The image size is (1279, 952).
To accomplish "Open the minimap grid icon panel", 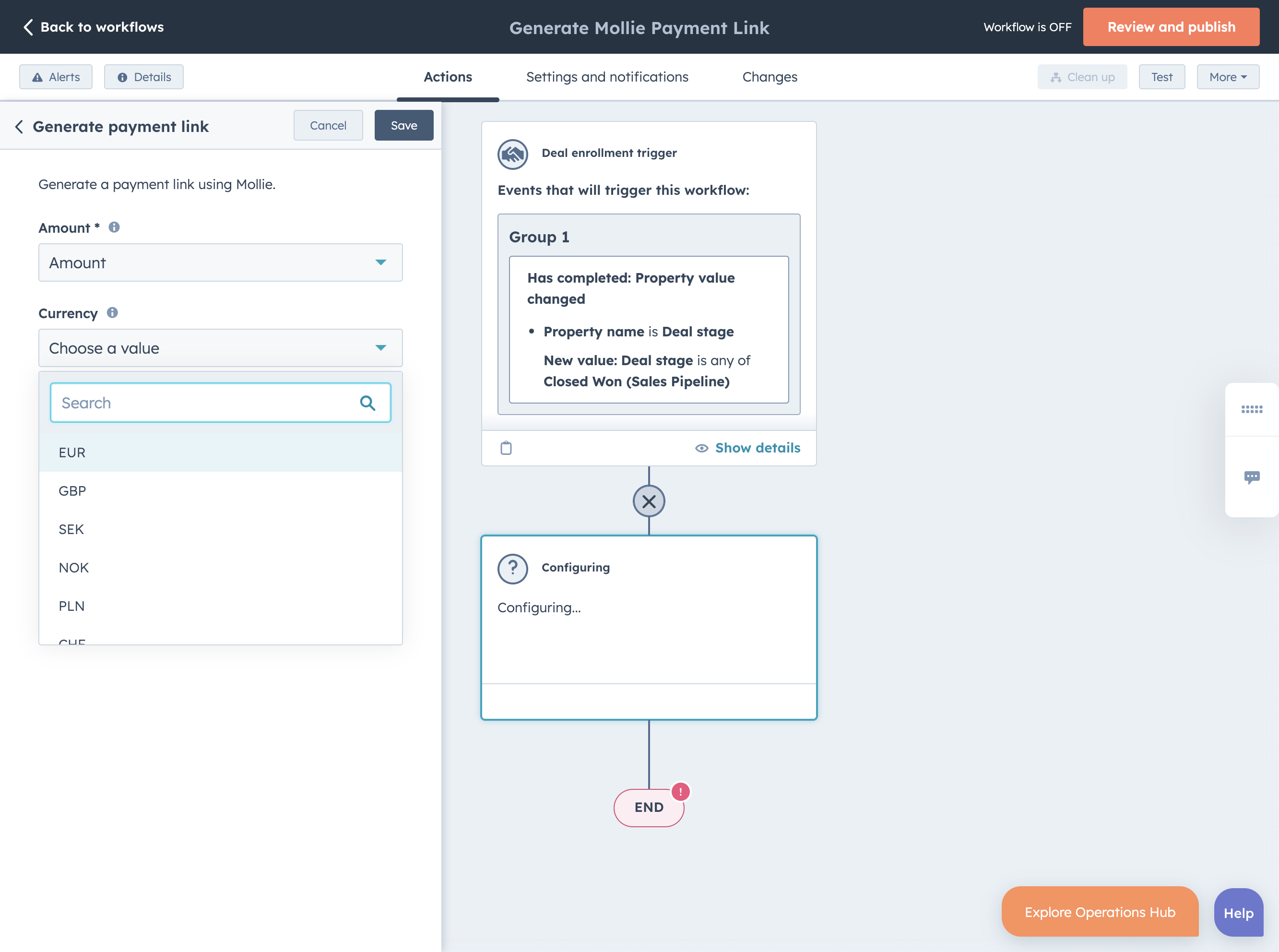I will pyautogui.click(x=1251, y=409).
